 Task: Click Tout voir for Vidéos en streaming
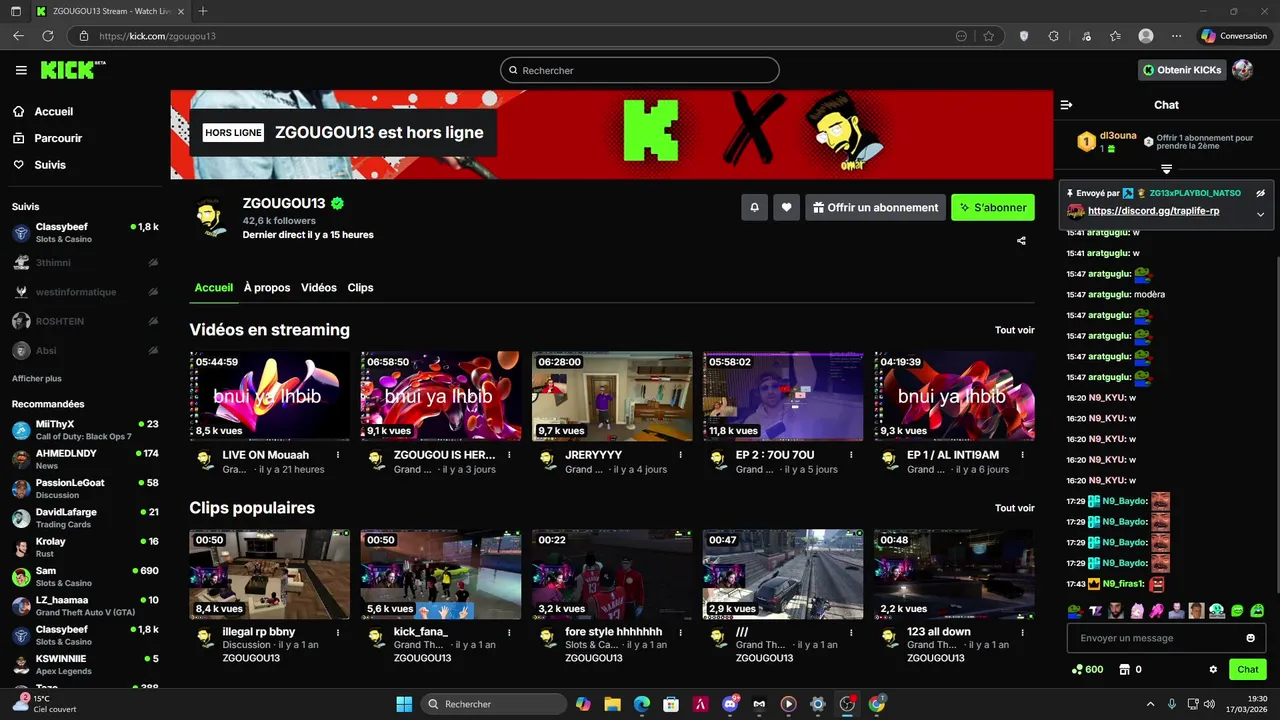(1015, 330)
